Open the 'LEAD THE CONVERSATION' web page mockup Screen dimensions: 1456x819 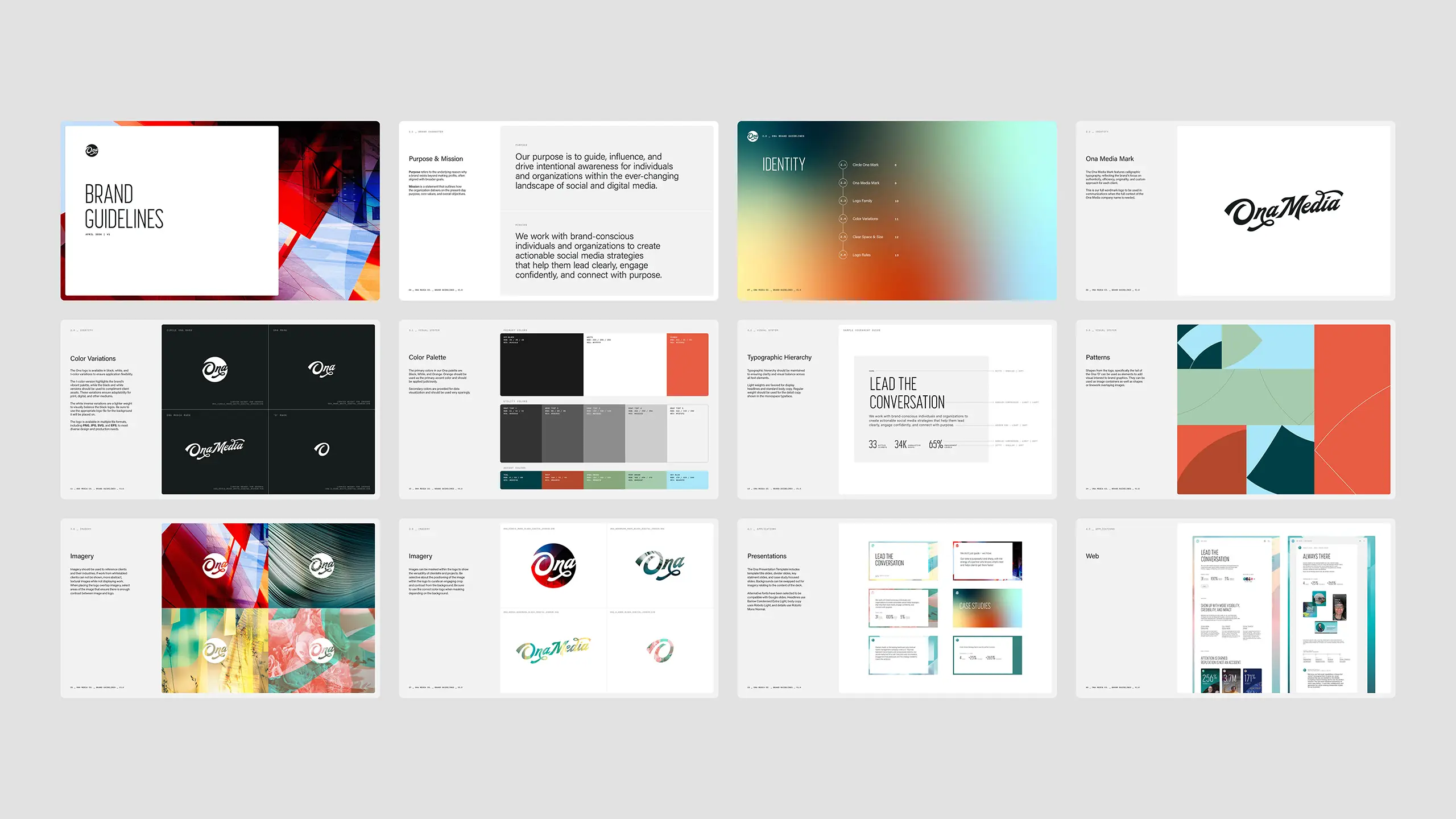pos(1236,614)
